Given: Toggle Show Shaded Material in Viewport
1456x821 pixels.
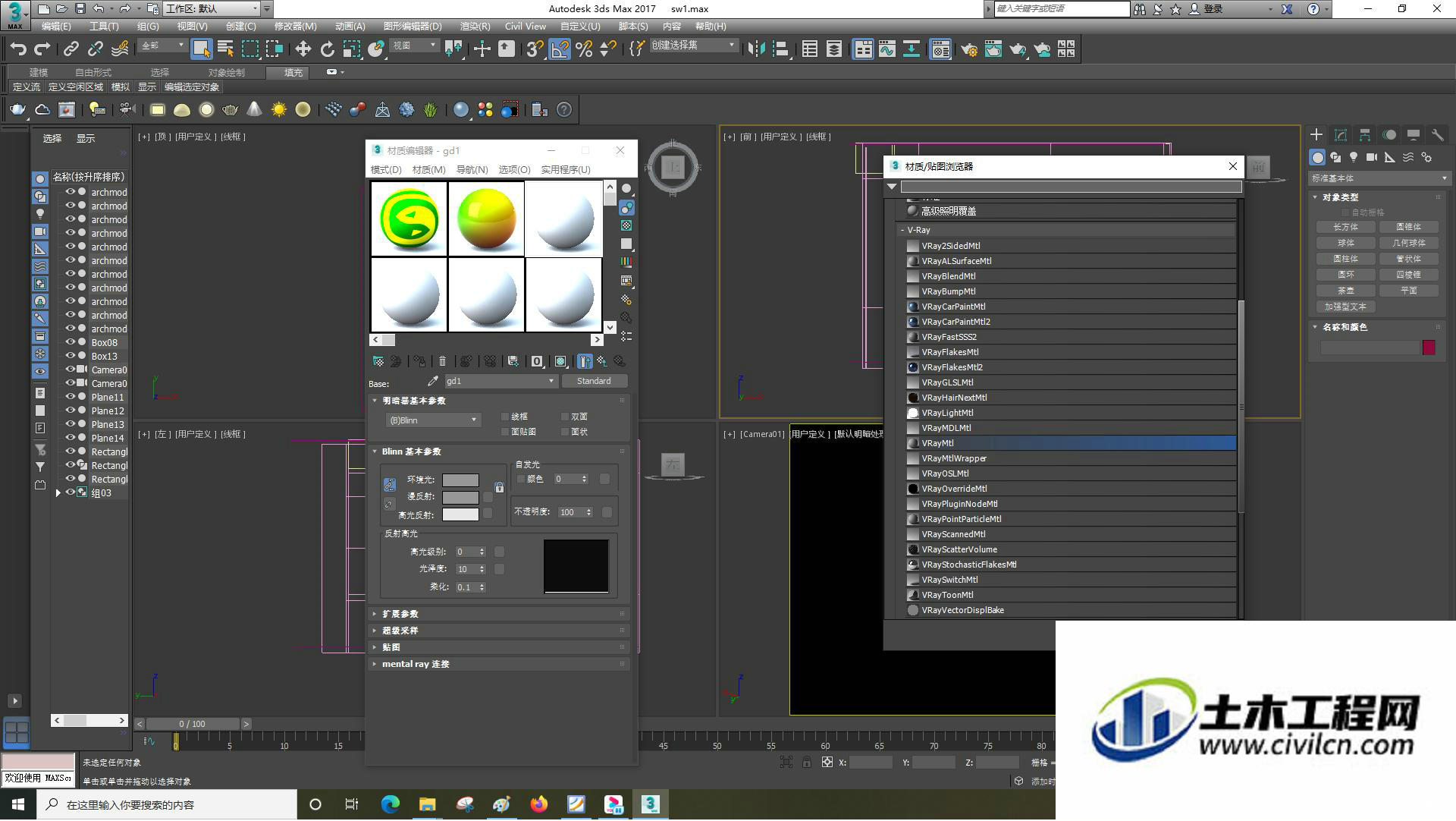Looking at the screenshot, I should pyautogui.click(x=560, y=362).
